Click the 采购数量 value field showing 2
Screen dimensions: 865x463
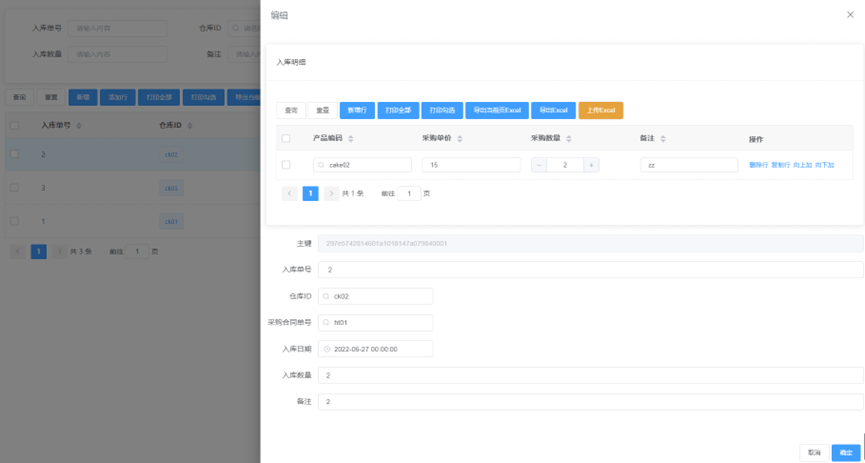(x=565, y=165)
